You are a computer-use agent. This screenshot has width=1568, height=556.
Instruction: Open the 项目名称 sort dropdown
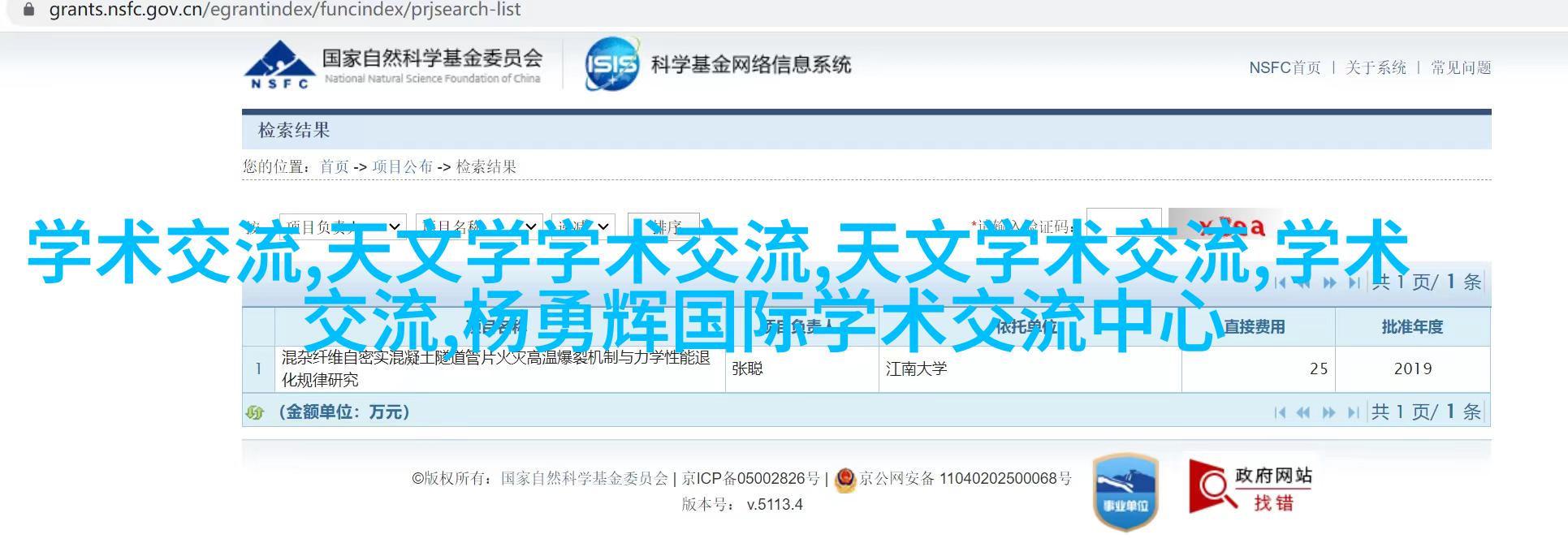click(478, 226)
